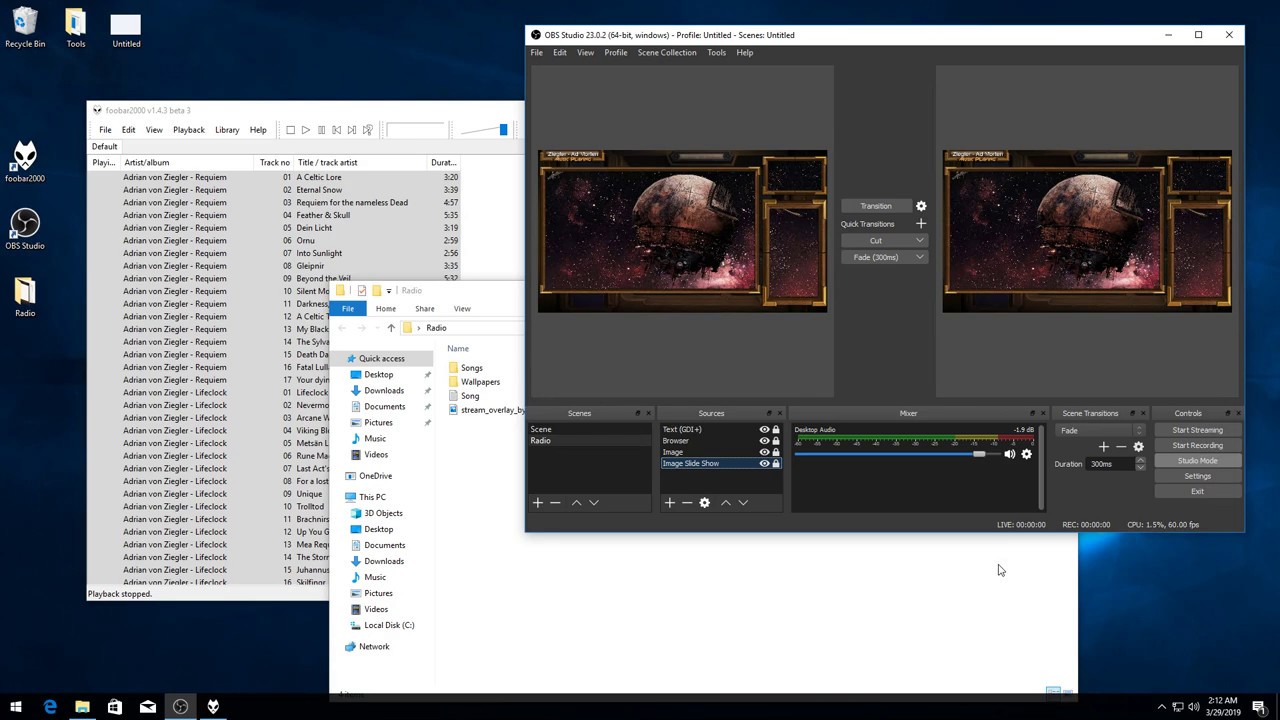Move the scene down in Scenes panel
The width and height of the screenshot is (1280, 720).
tap(594, 503)
